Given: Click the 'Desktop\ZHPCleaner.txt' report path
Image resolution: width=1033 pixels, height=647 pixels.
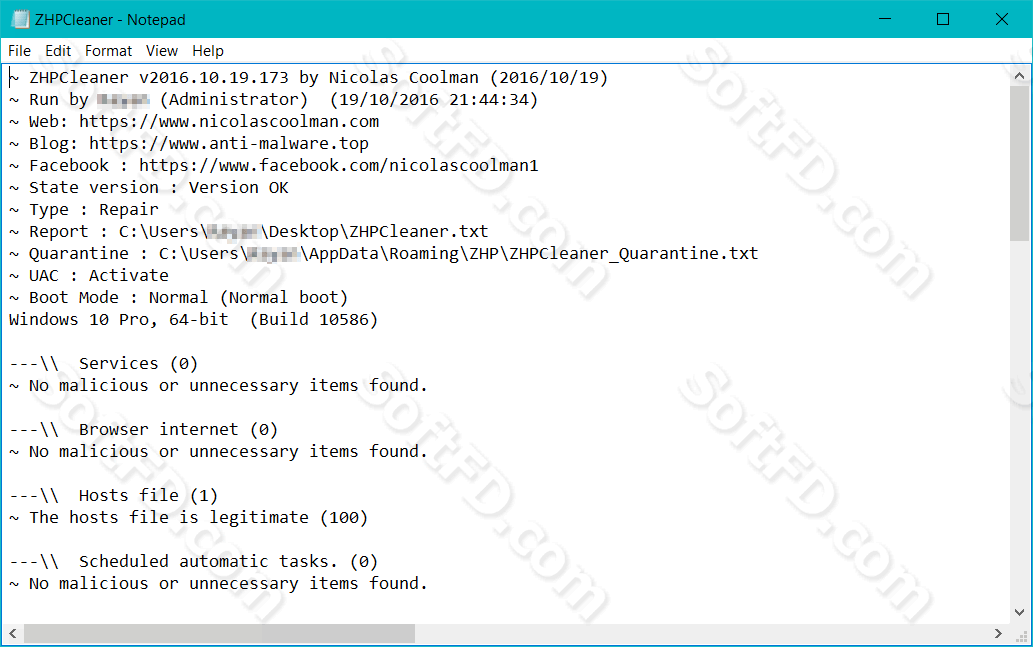Looking at the screenshot, I should [378, 232].
